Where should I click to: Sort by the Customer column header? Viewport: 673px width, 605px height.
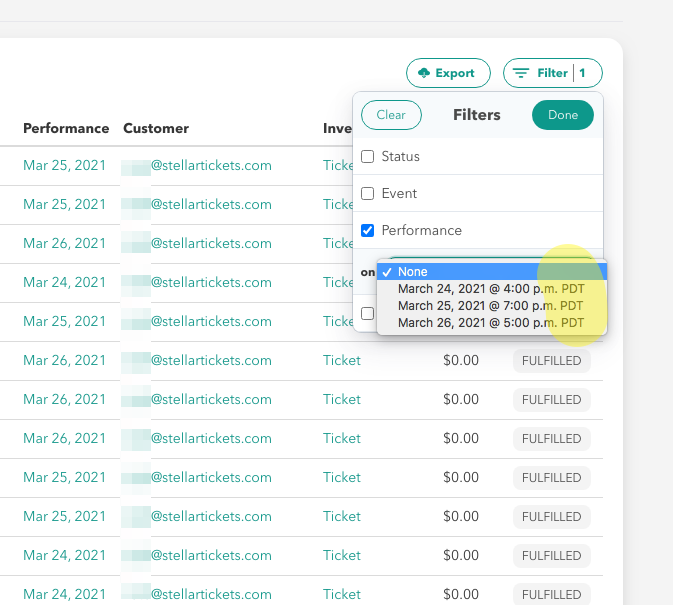[156, 128]
